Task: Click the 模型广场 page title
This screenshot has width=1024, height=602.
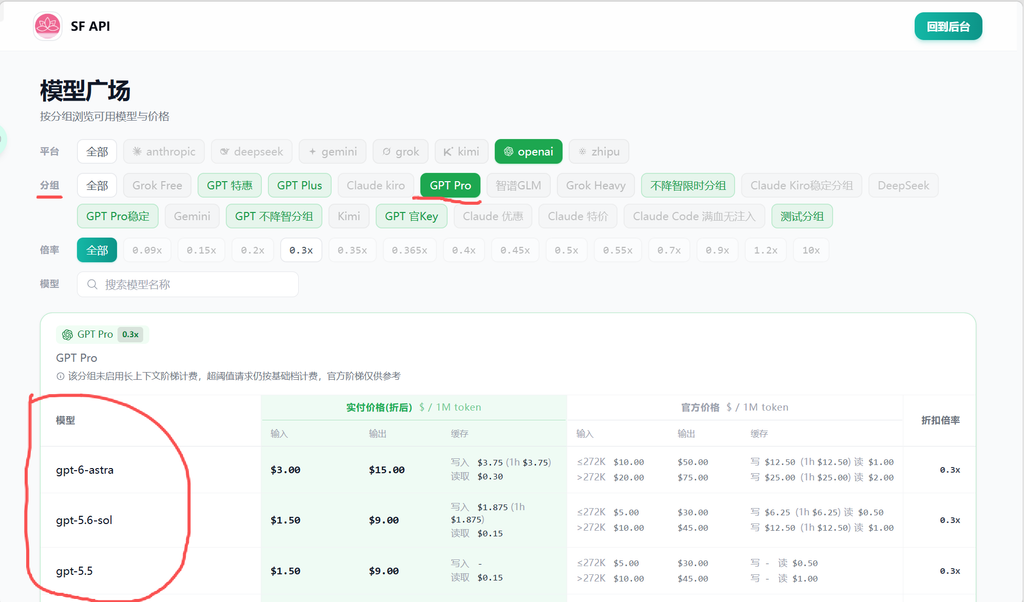Action: click(85, 90)
